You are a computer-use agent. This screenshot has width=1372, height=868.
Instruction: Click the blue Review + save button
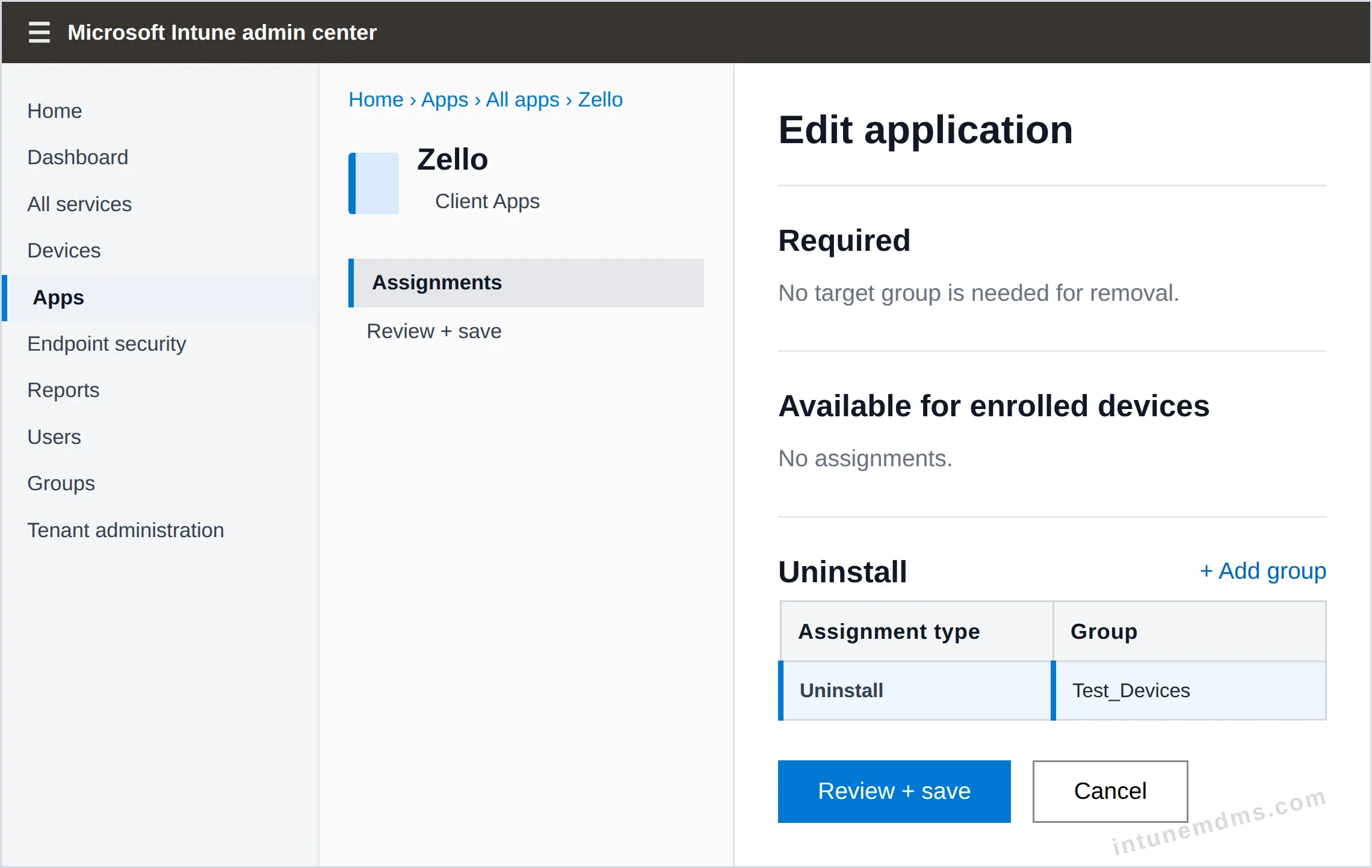click(894, 792)
